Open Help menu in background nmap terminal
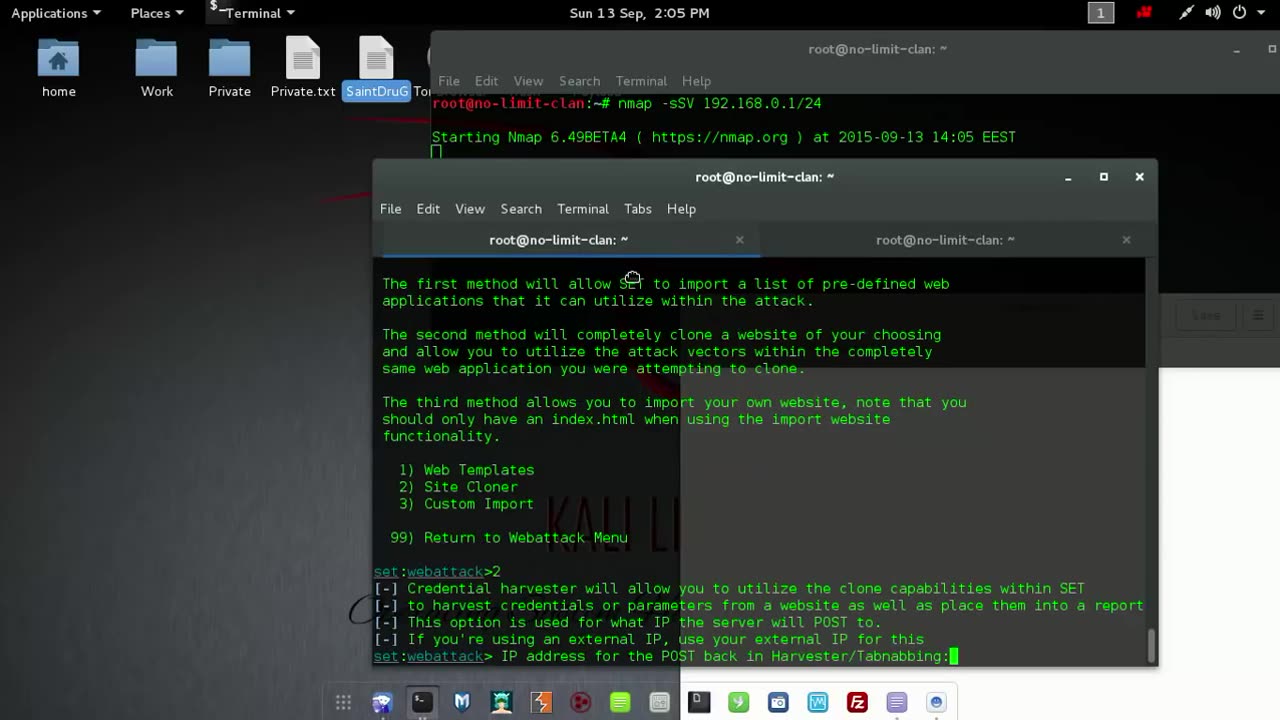Image resolution: width=1280 pixels, height=720 pixels. (x=696, y=81)
